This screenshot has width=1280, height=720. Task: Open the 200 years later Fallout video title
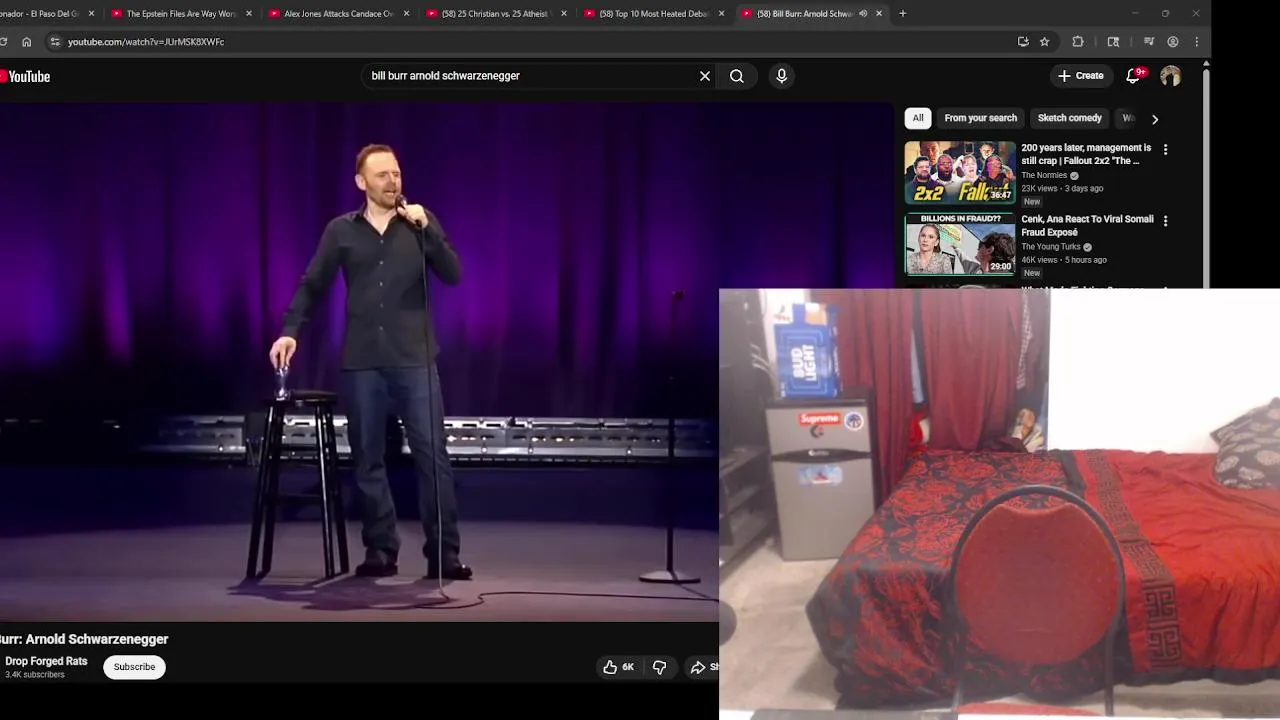click(x=1086, y=154)
